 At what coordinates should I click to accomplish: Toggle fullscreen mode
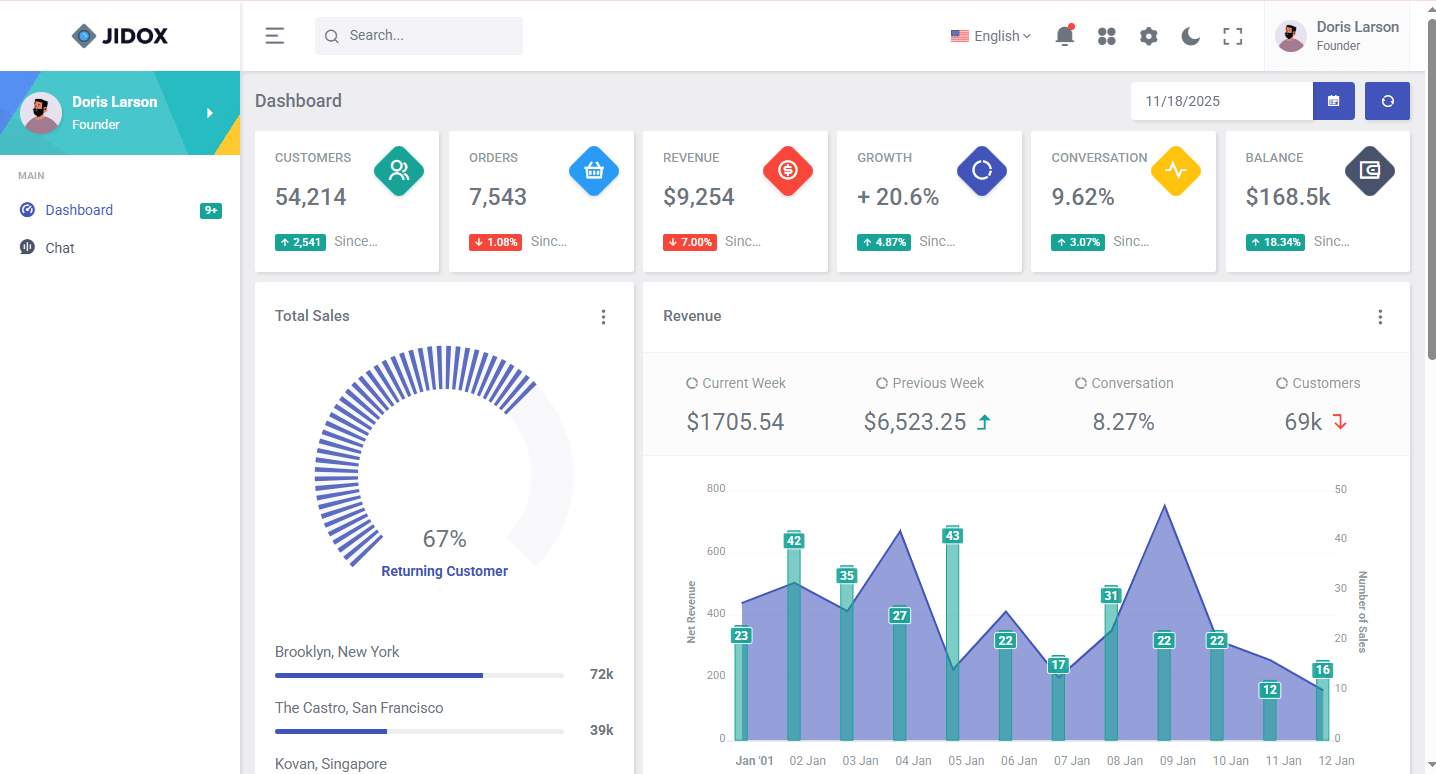click(x=1232, y=36)
